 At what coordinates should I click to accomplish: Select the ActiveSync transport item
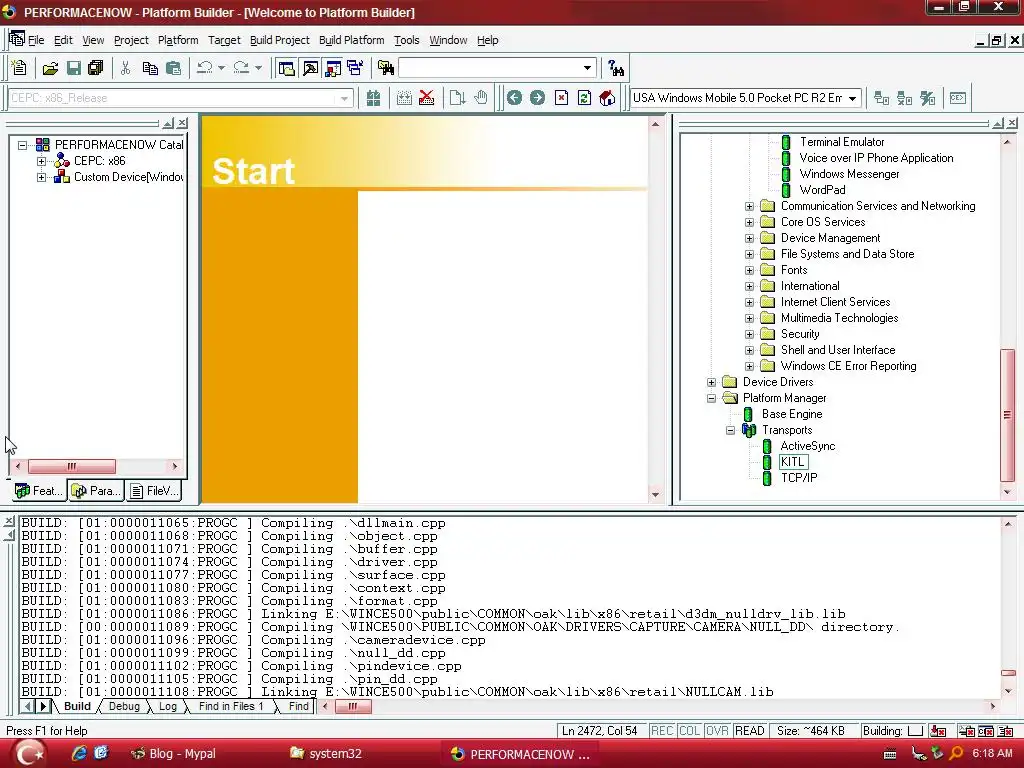tap(808, 446)
